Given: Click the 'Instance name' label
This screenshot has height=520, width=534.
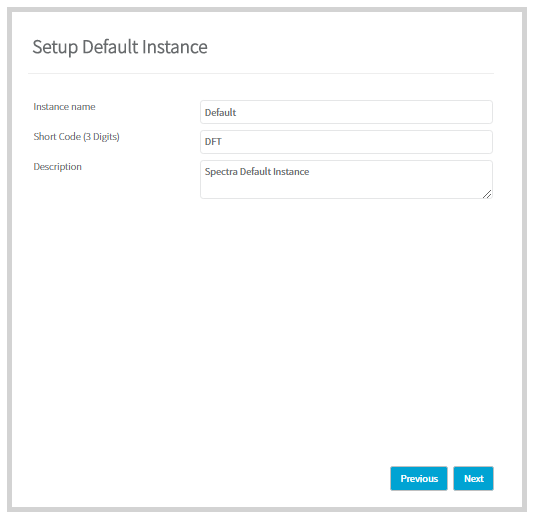Looking at the screenshot, I should tap(64, 107).
